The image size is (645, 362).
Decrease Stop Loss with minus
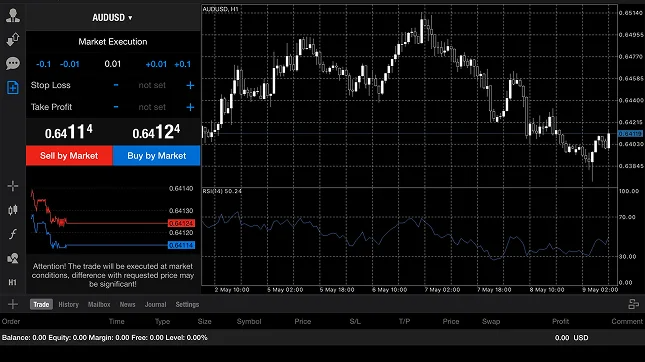pyautogui.click(x=116, y=85)
